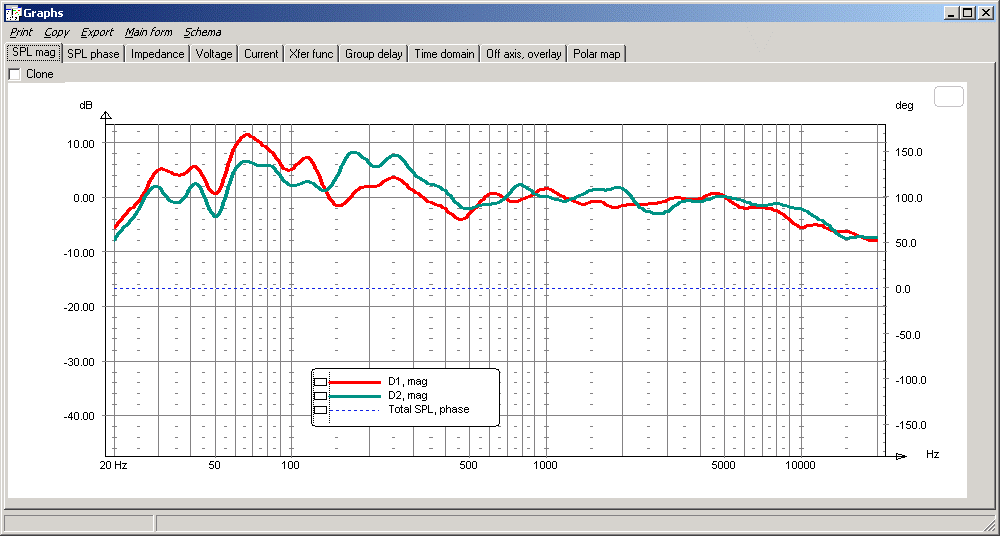Open the Print menu

click(x=21, y=32)
